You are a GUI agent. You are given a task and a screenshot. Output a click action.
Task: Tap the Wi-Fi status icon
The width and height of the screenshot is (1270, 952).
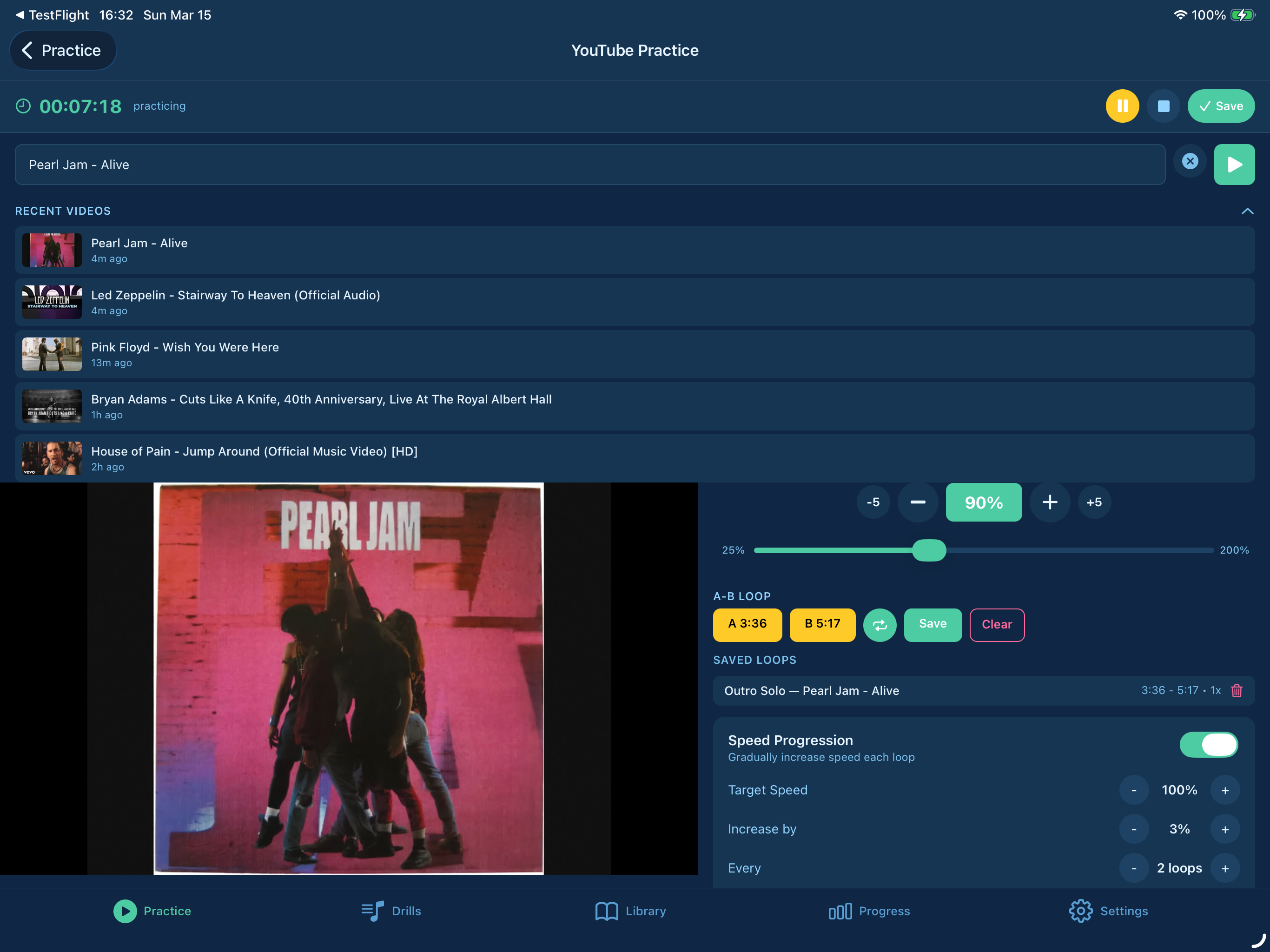click(x=1180, y=15)
